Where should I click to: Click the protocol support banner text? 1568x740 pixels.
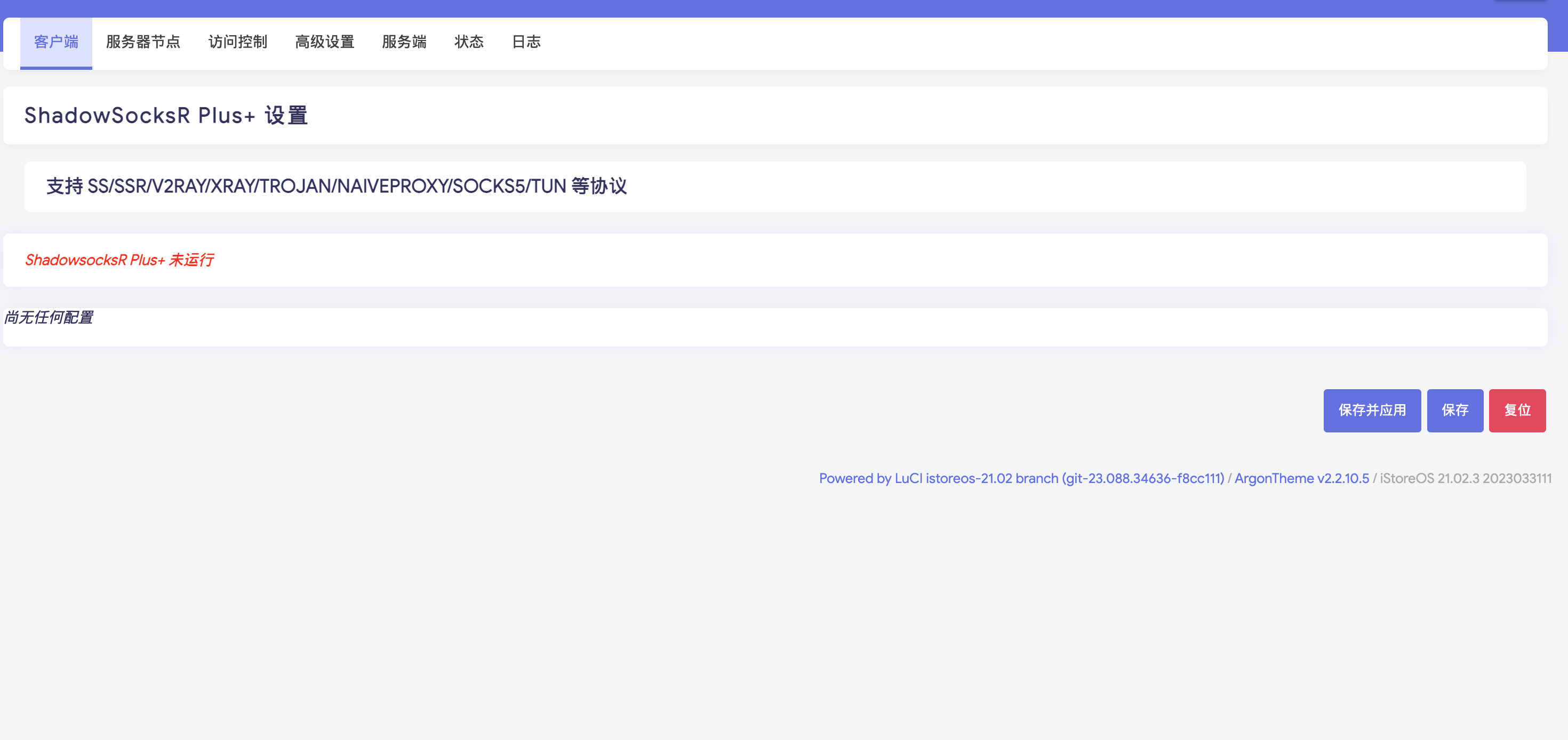(x=337, y=186)
